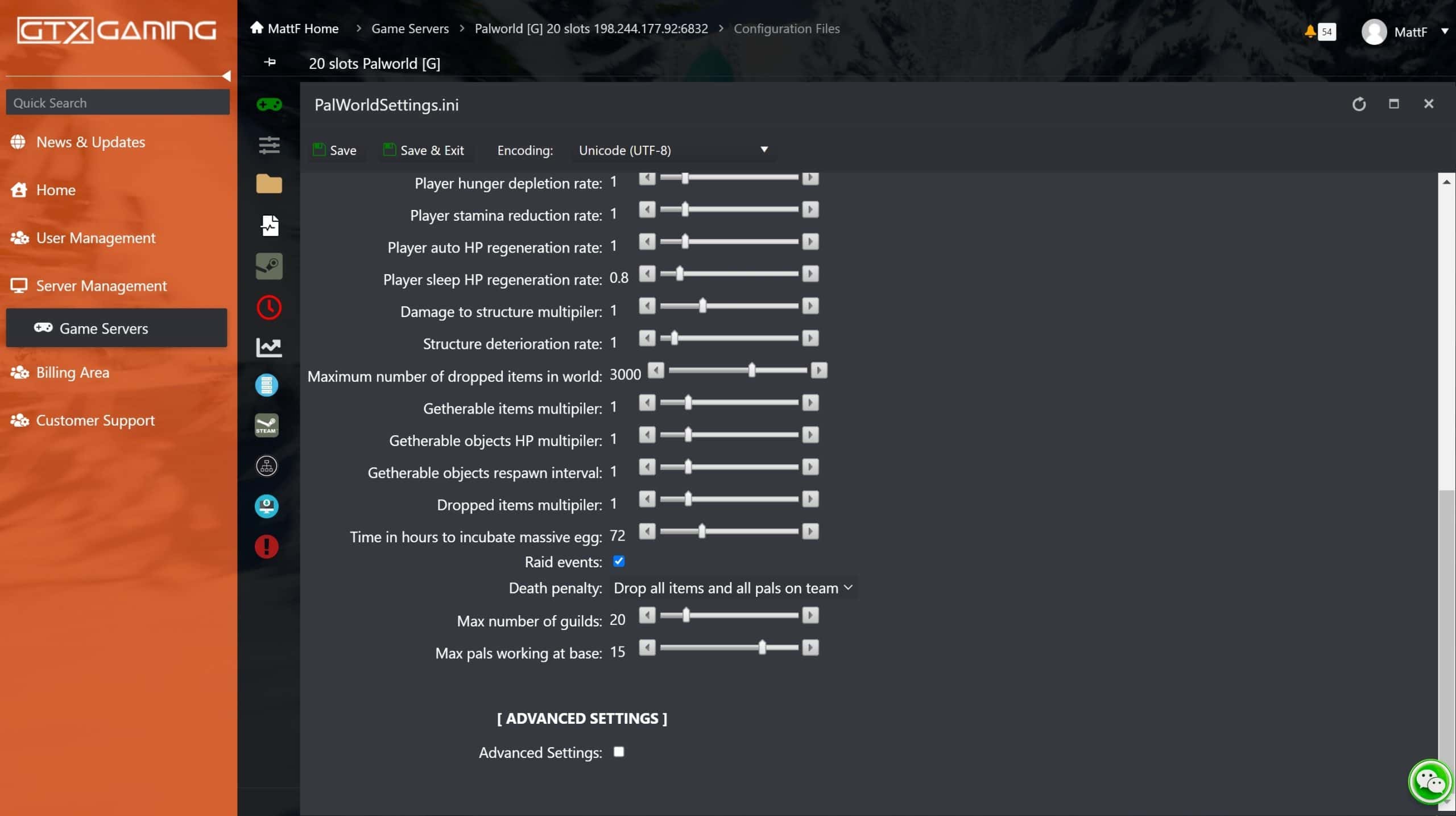Click the green gamepad icon in sidebar
This screenshot has height=816, width=1456.
tap(269, 105)
